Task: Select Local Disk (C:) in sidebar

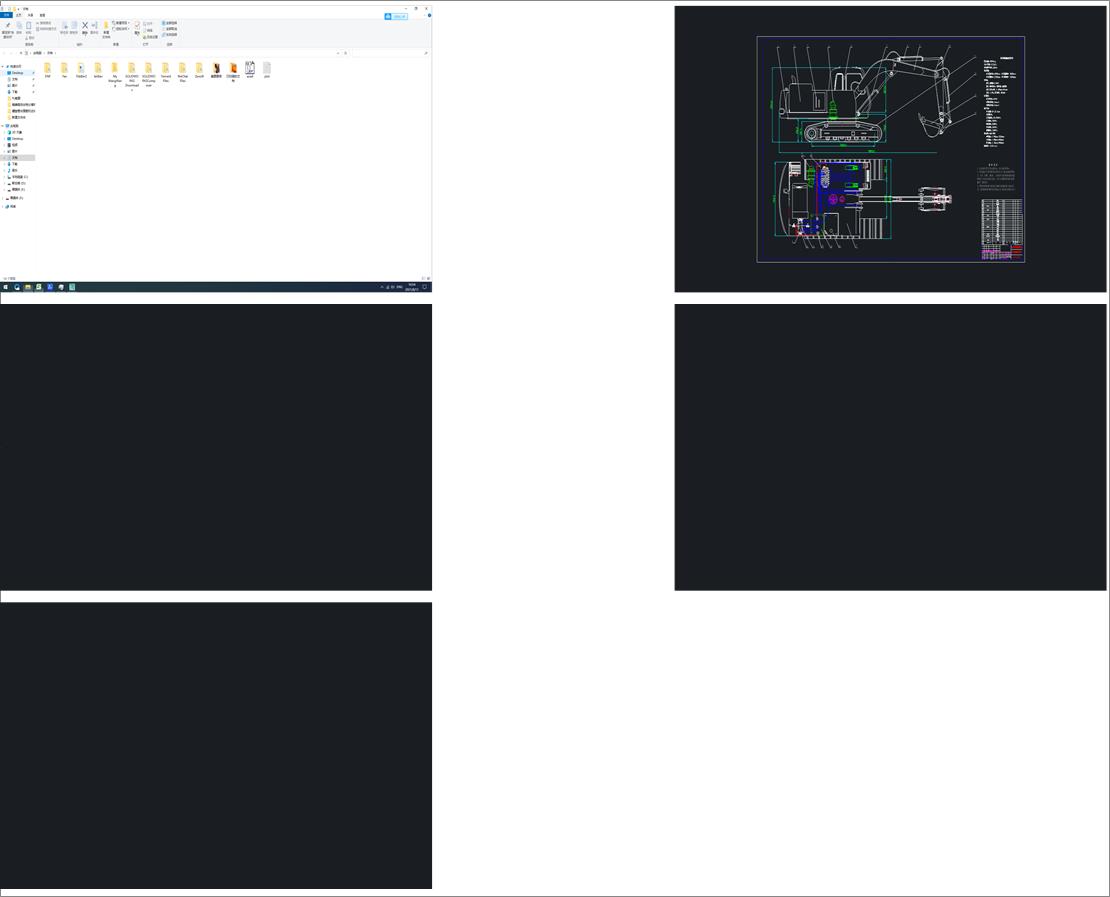Action: point(19,177)
